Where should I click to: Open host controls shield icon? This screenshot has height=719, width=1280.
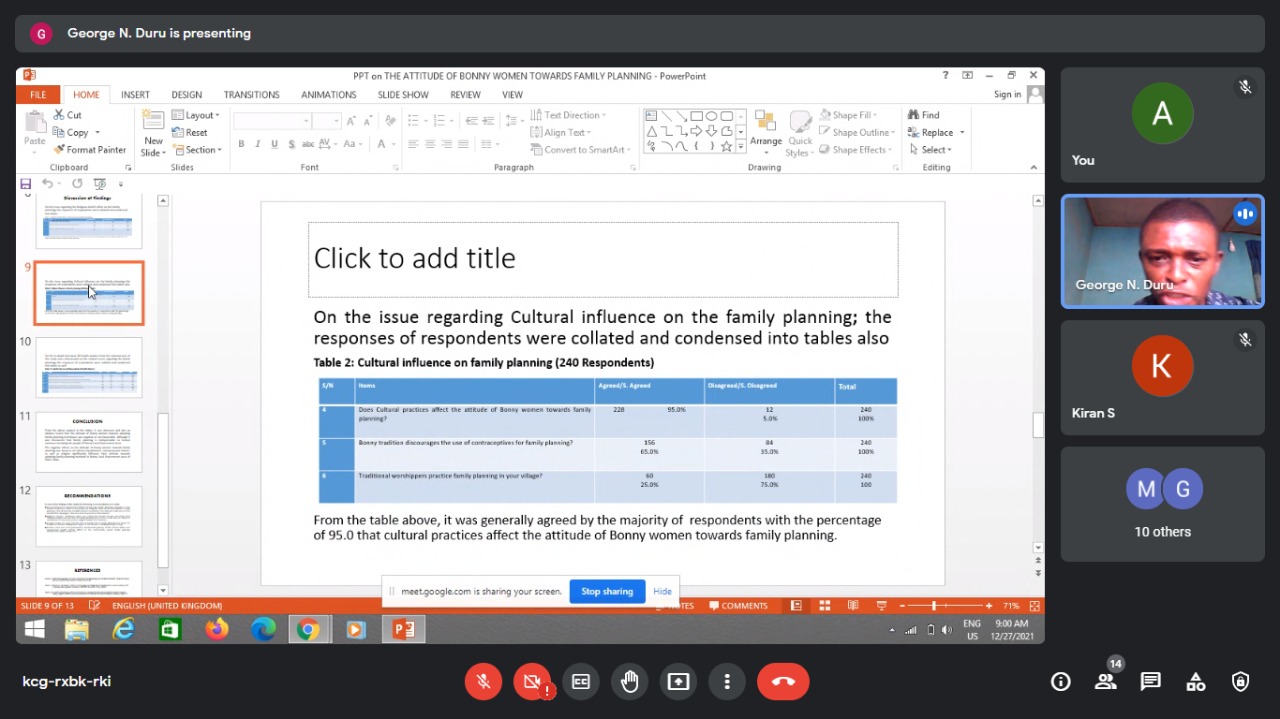(x=1241, y=682)
